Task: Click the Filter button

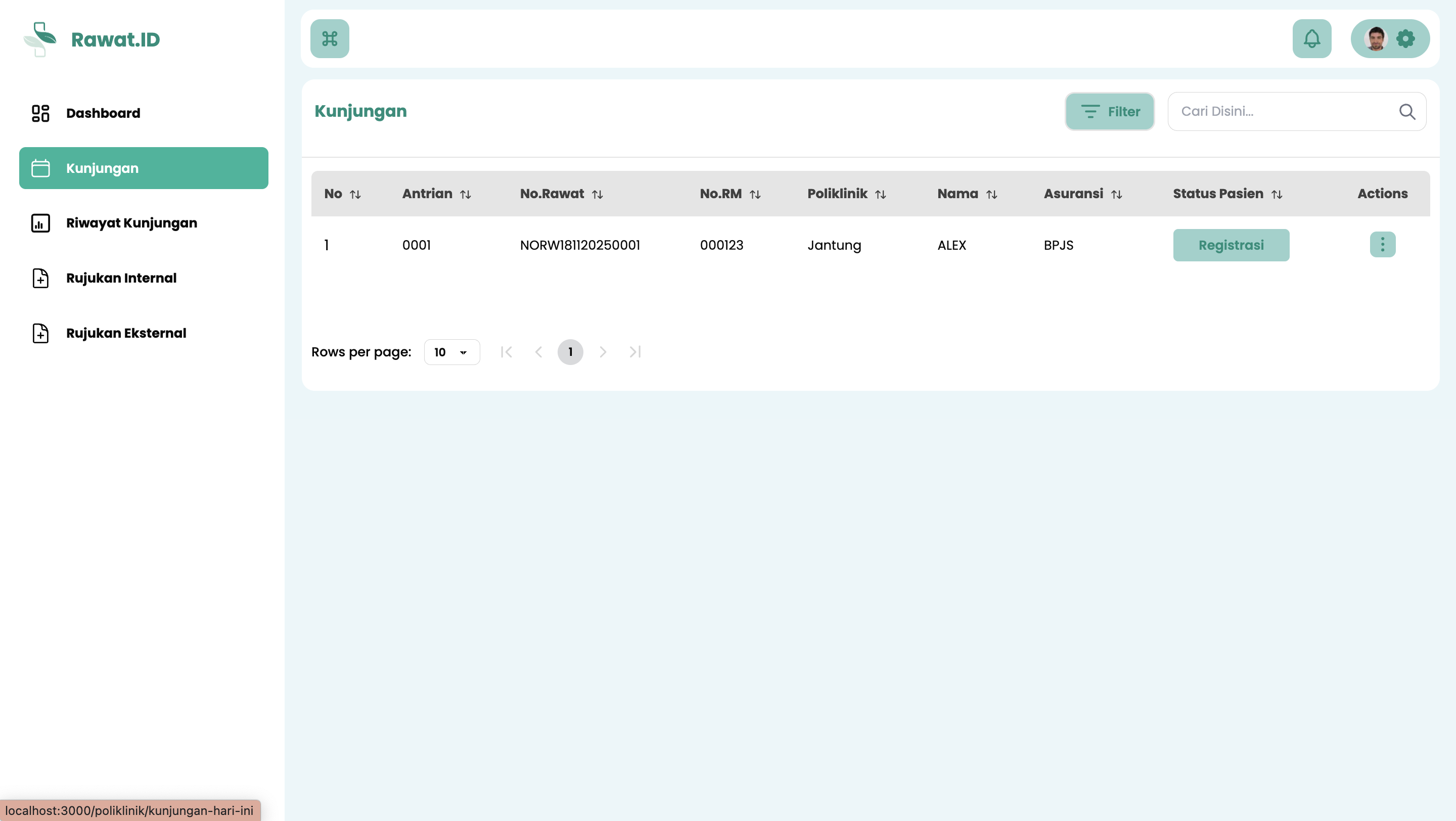Action: pyautogui.click(x=1109, y=111)
